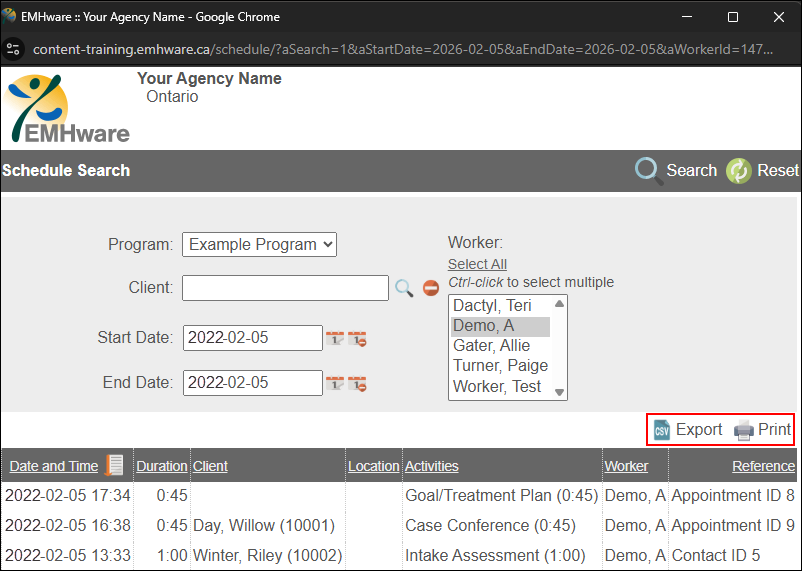Click into the Client text field
The height and width of the screenshot is (571, 802).
[285, 288]
